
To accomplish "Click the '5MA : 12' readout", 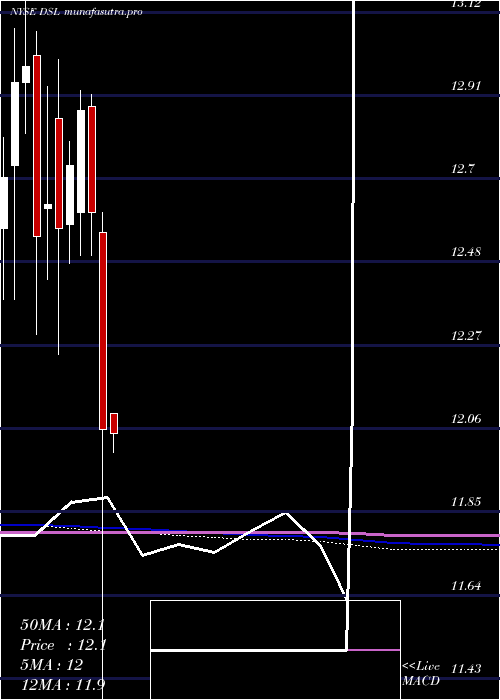I will pyautogui.click(x=51, y=665).
